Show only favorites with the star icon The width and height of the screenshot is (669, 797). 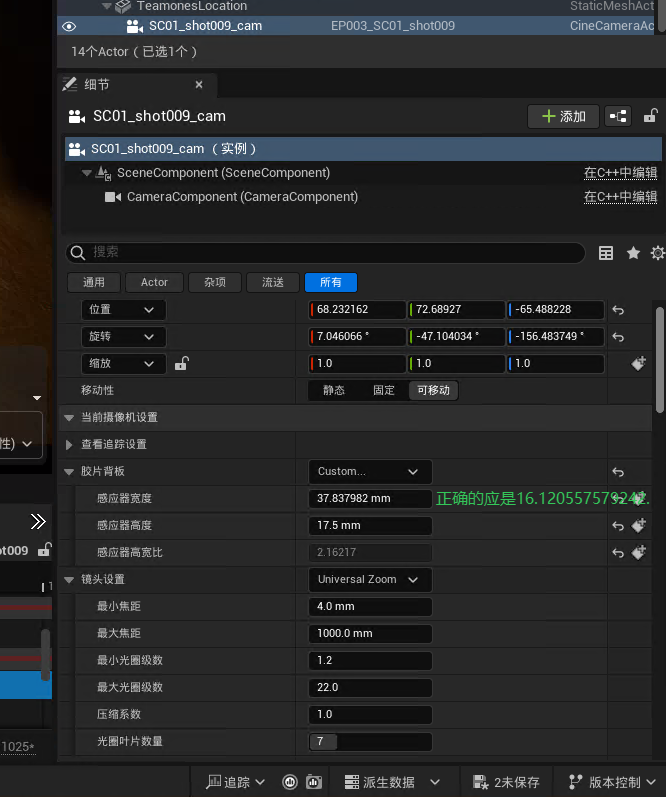point(633,253)
